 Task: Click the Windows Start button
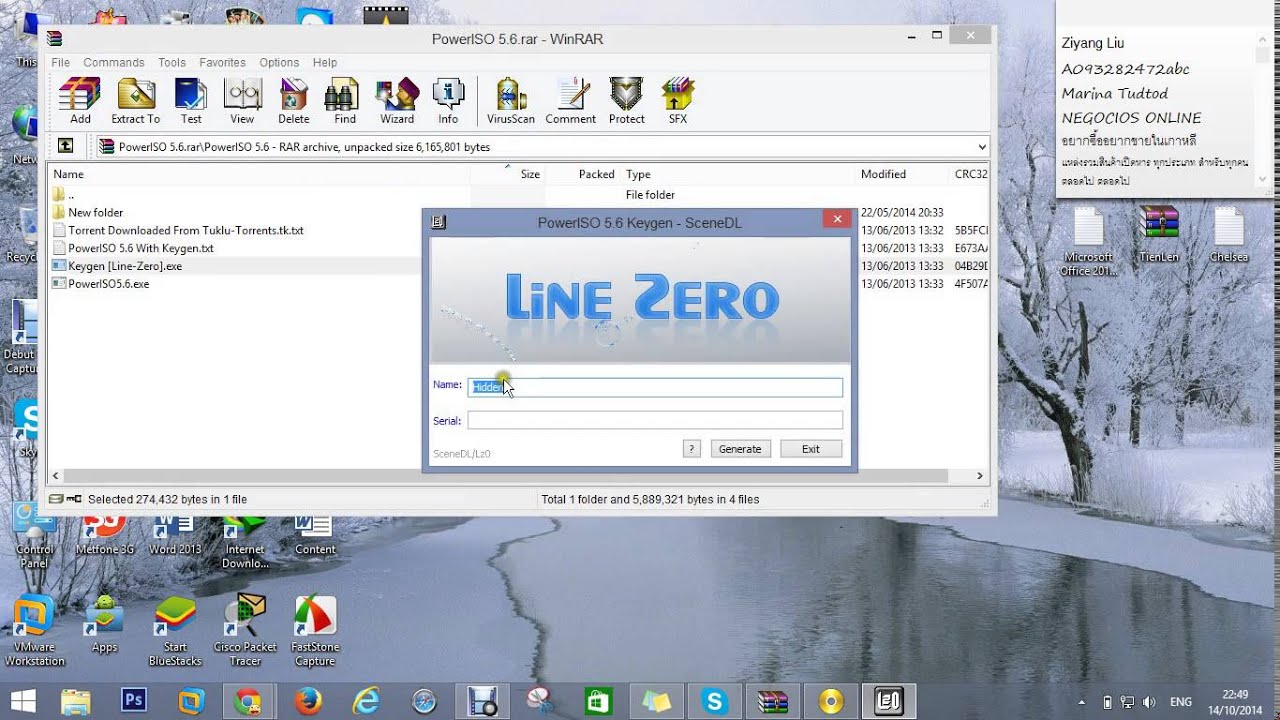click(x=24, y=701)
